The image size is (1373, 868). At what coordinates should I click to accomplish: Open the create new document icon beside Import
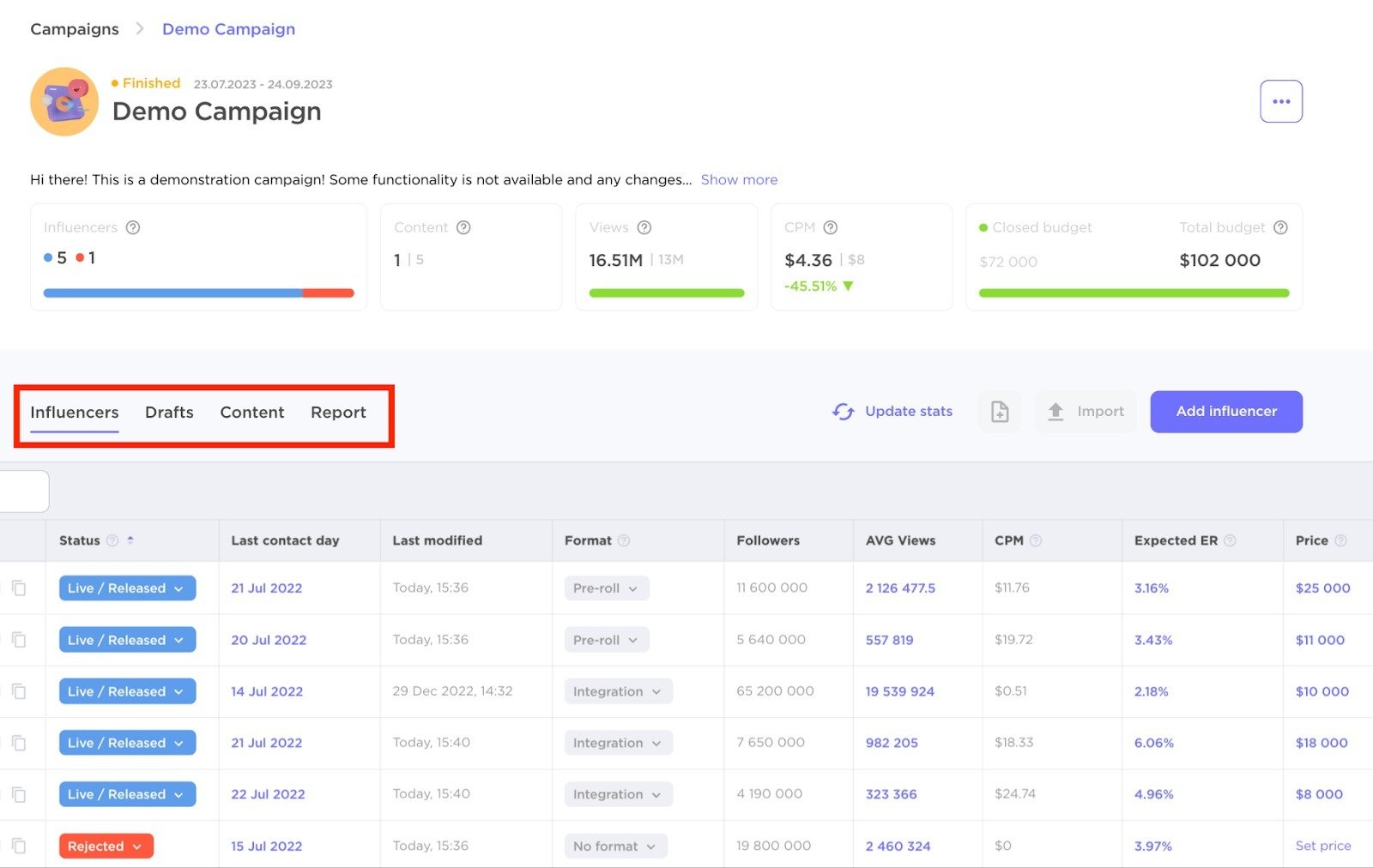[x=999, y=412]
